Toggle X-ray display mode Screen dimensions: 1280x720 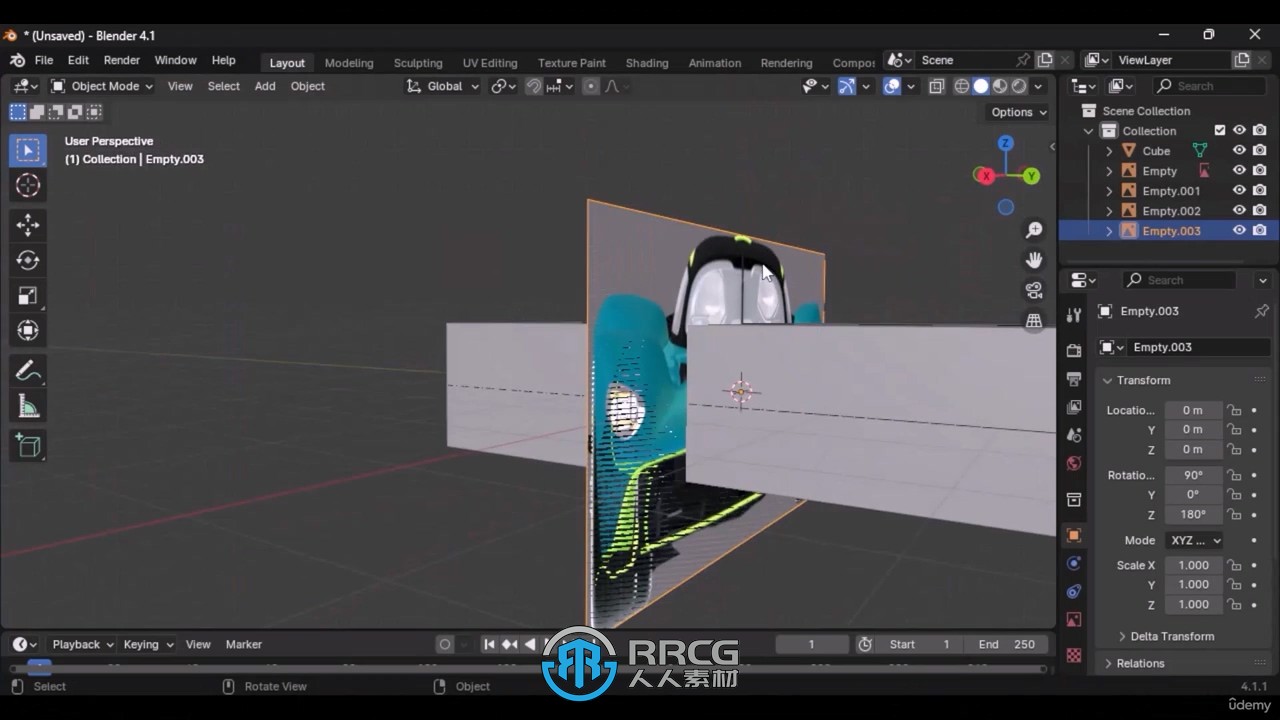[937, 86]
